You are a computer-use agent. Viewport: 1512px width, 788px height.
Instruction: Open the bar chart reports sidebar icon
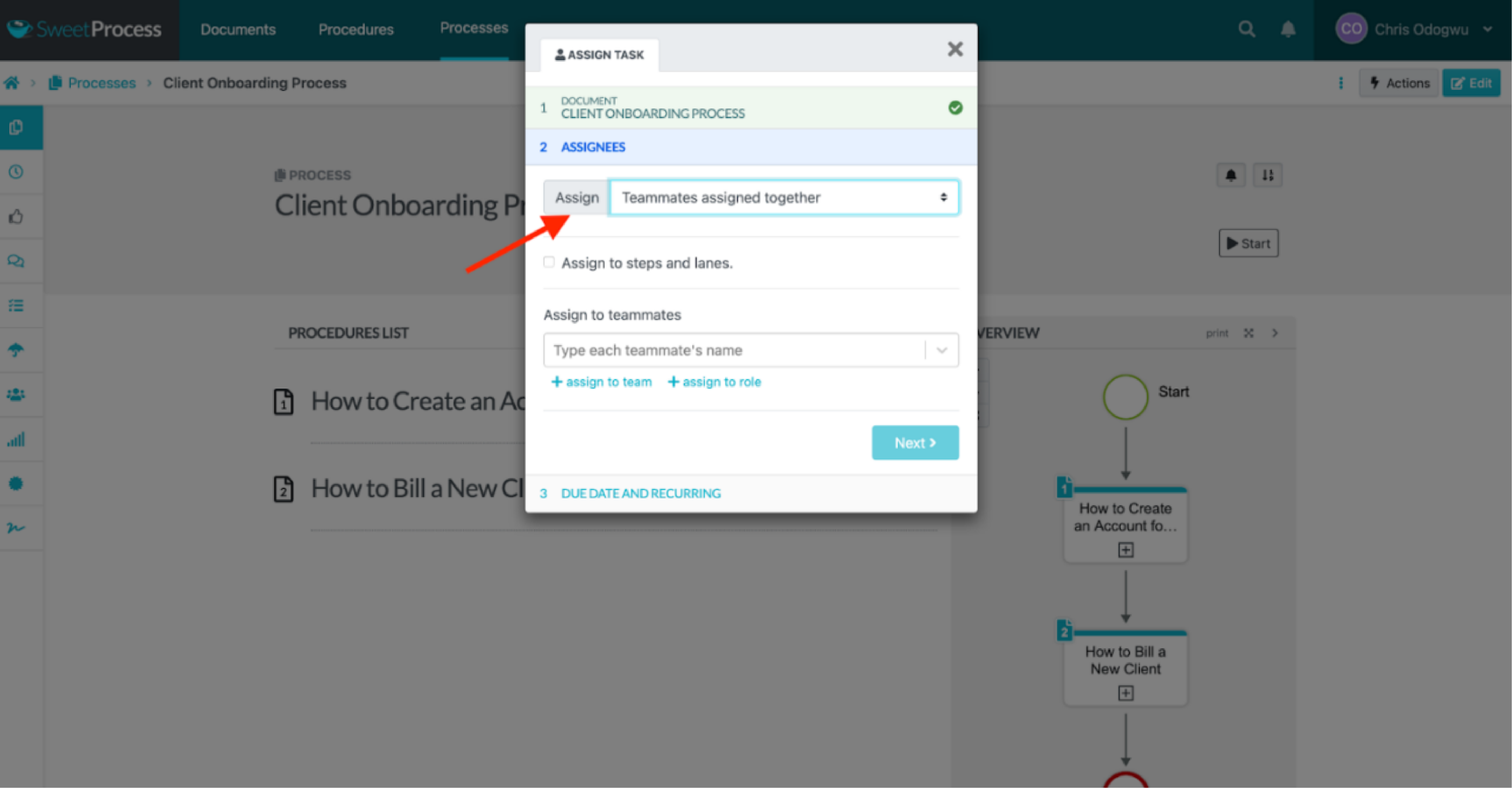[16, 439]
